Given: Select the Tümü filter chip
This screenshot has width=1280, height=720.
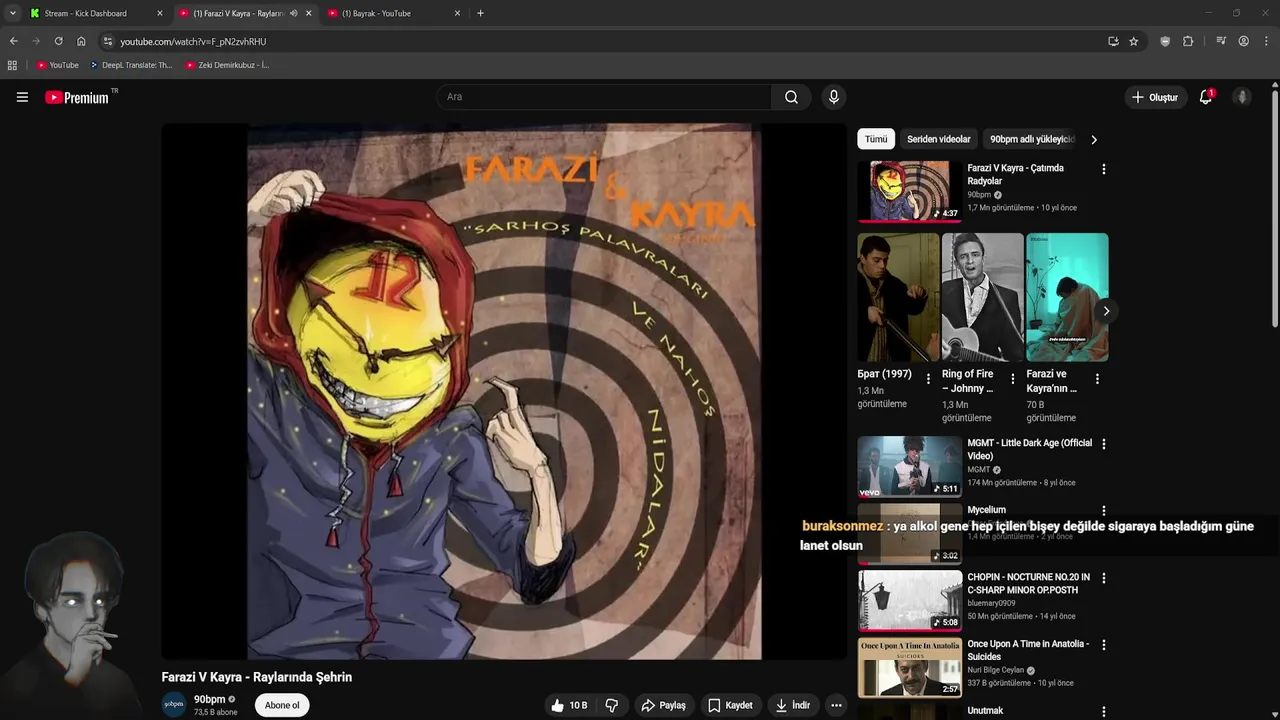Looking at the screenshot, I should point(876,139).
